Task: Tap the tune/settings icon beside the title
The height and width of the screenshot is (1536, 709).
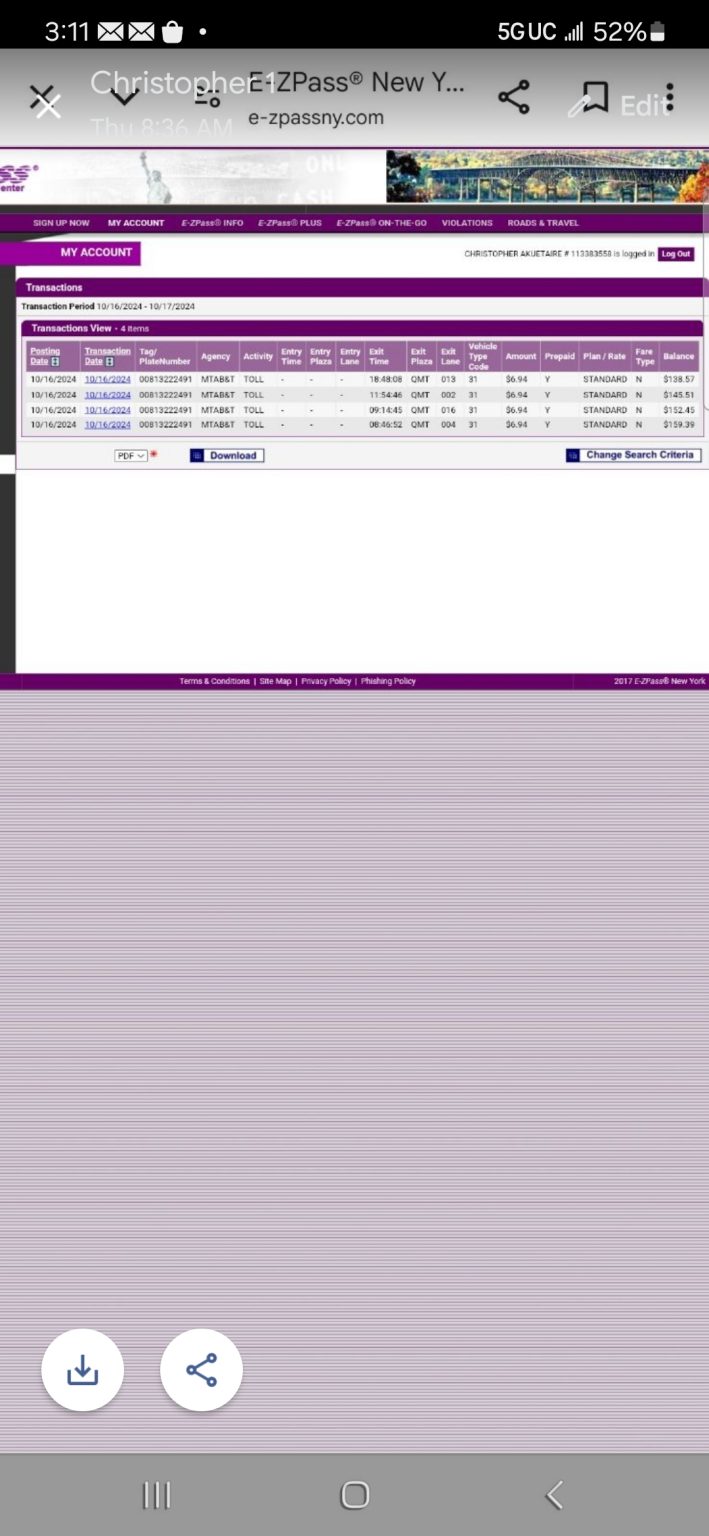Action: (x=207, y=97)
